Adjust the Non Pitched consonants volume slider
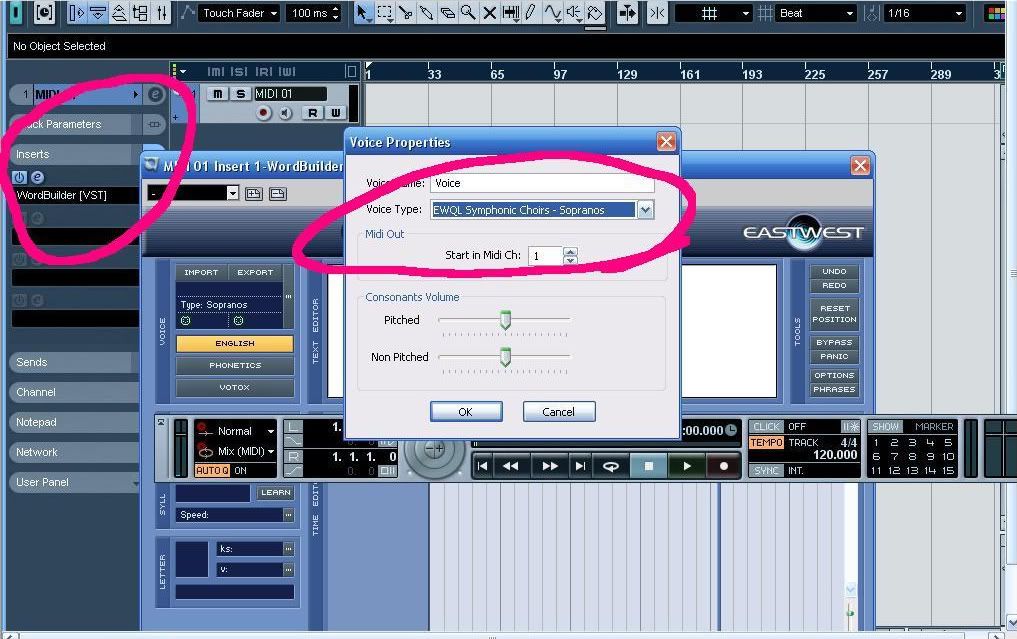1017x639 pixels. pyautogui.click(x=505, y=357)
